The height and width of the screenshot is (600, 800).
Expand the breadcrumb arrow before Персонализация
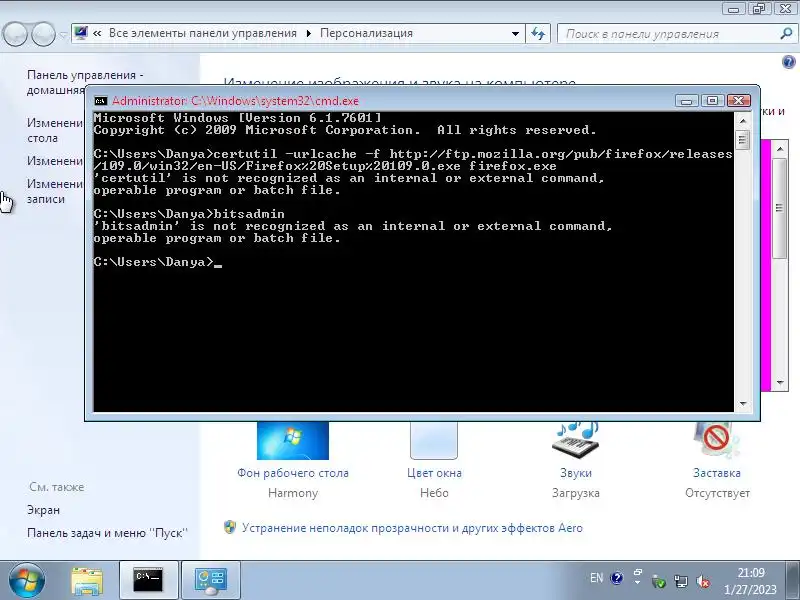(309, 33)
